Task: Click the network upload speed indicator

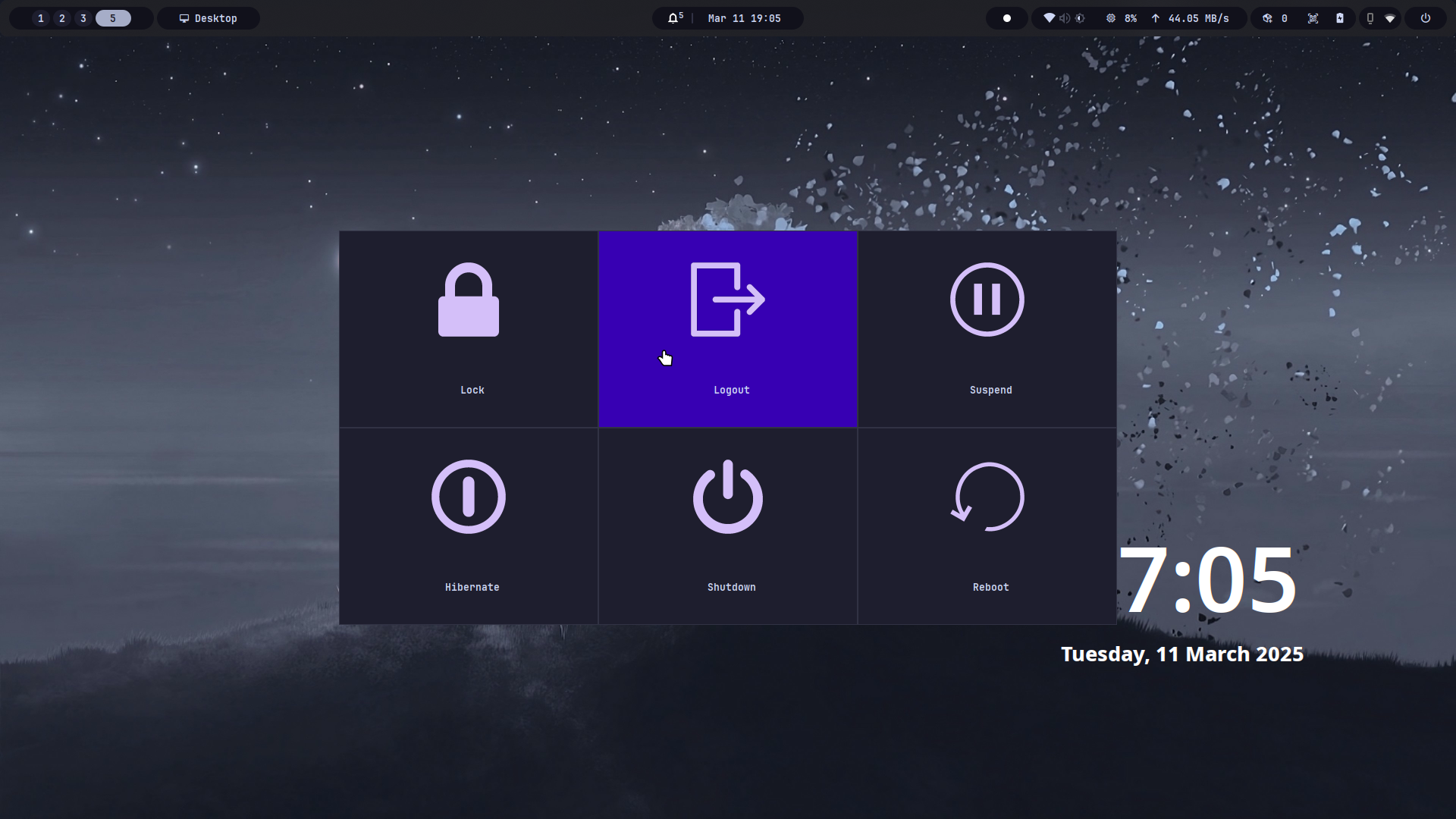Action: [x=1191, y=18]
